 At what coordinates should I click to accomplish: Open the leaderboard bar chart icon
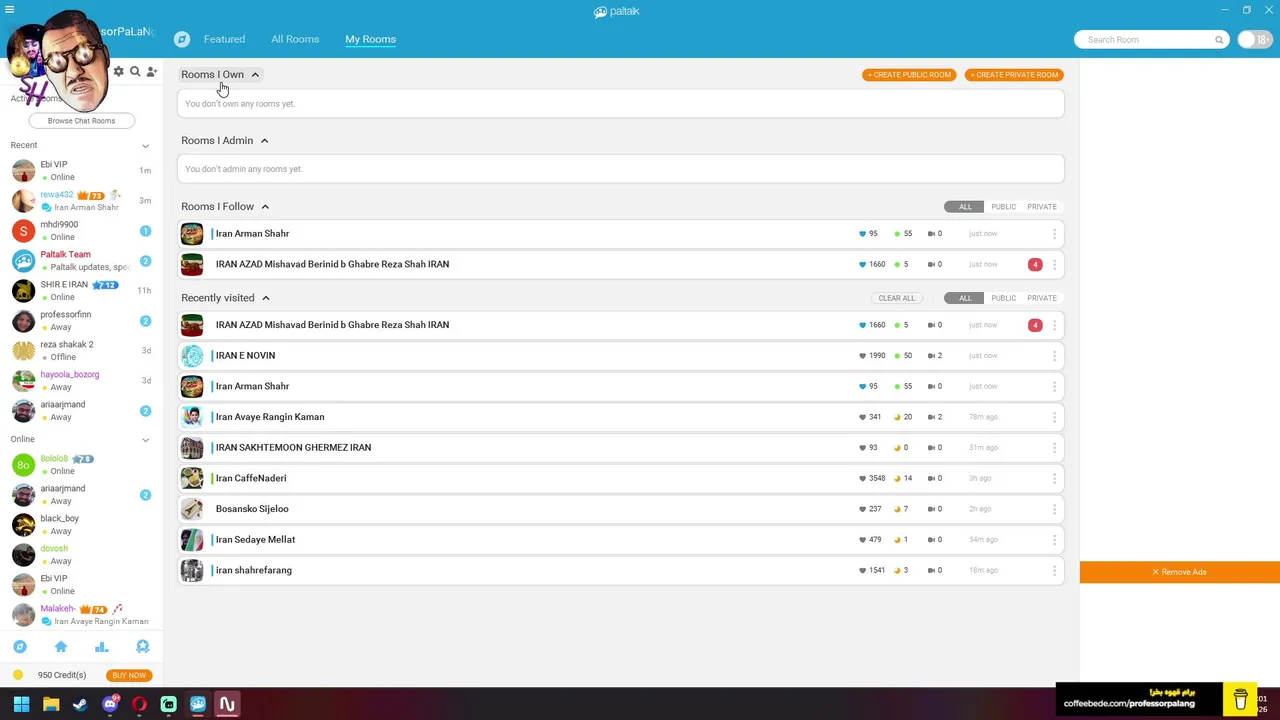101,647
